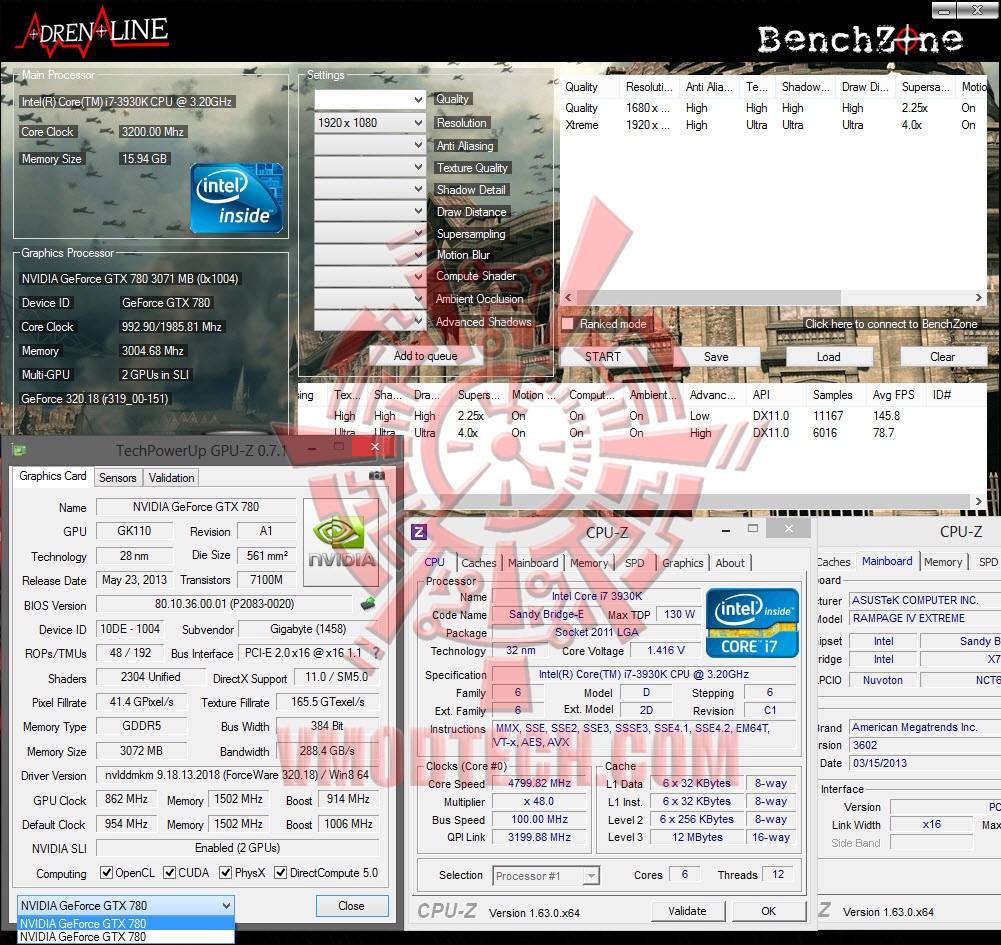Screen dimensions: 1001x945
Task: Open the Texture Quality dropdown
Action: click(x=370, y=167)
